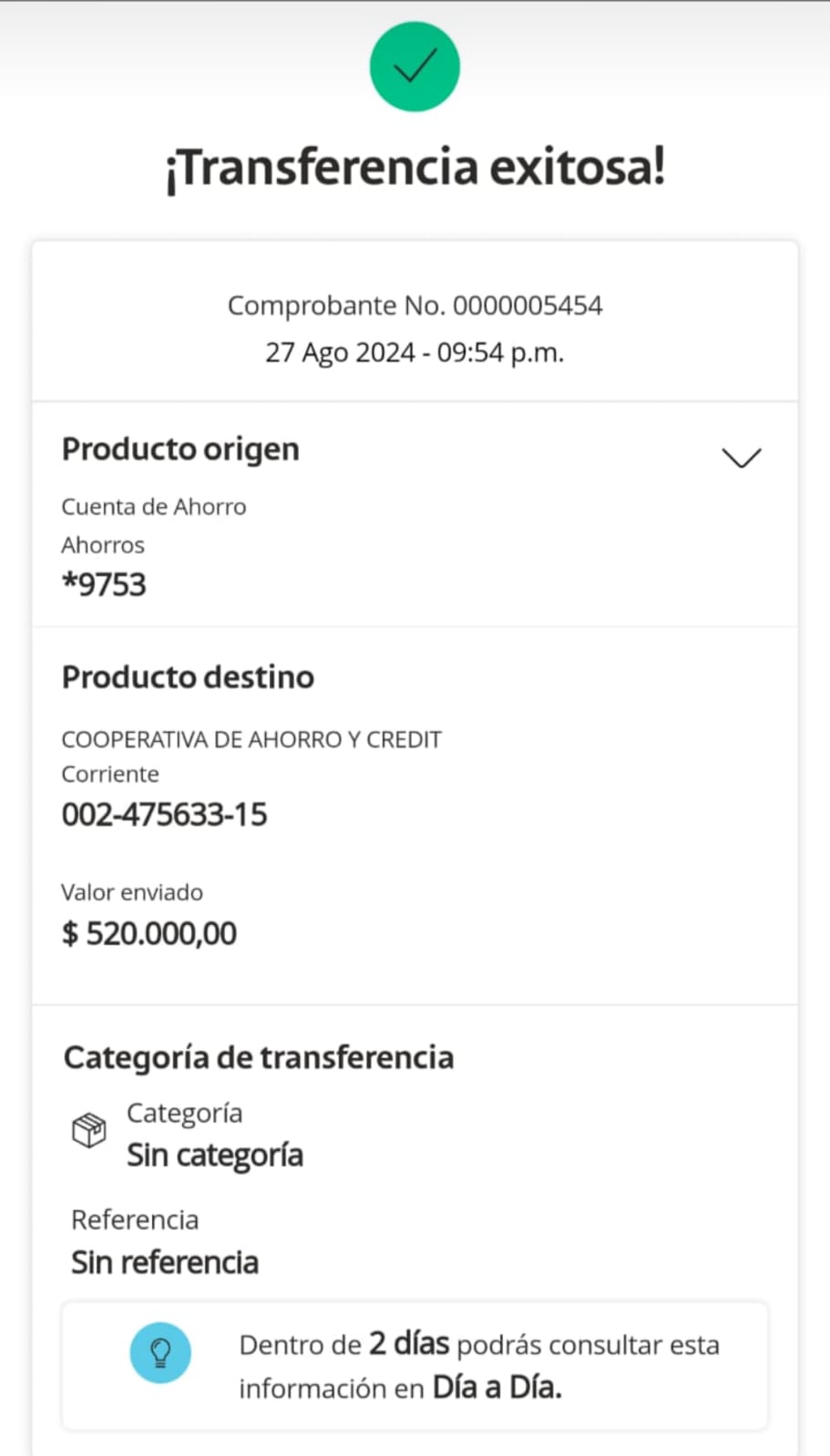The height and width of the screenshot is (1456, 830).
Task: Select the date 27 Ago 2024 line
Action: [415, 352]
